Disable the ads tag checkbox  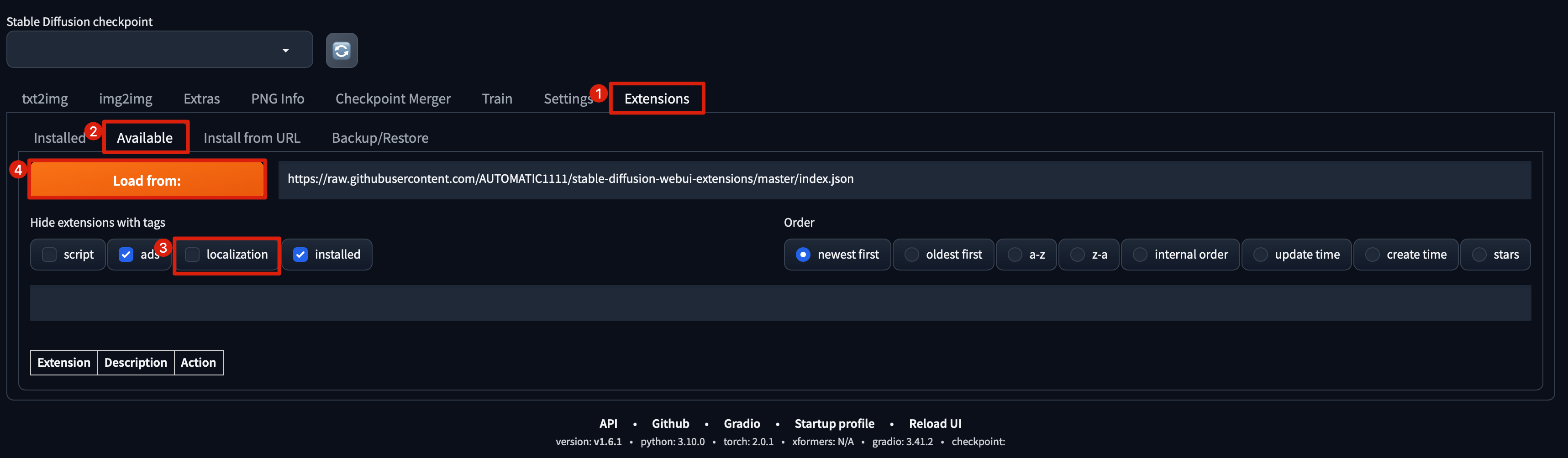pyautogui.click(x=126, y=255)
